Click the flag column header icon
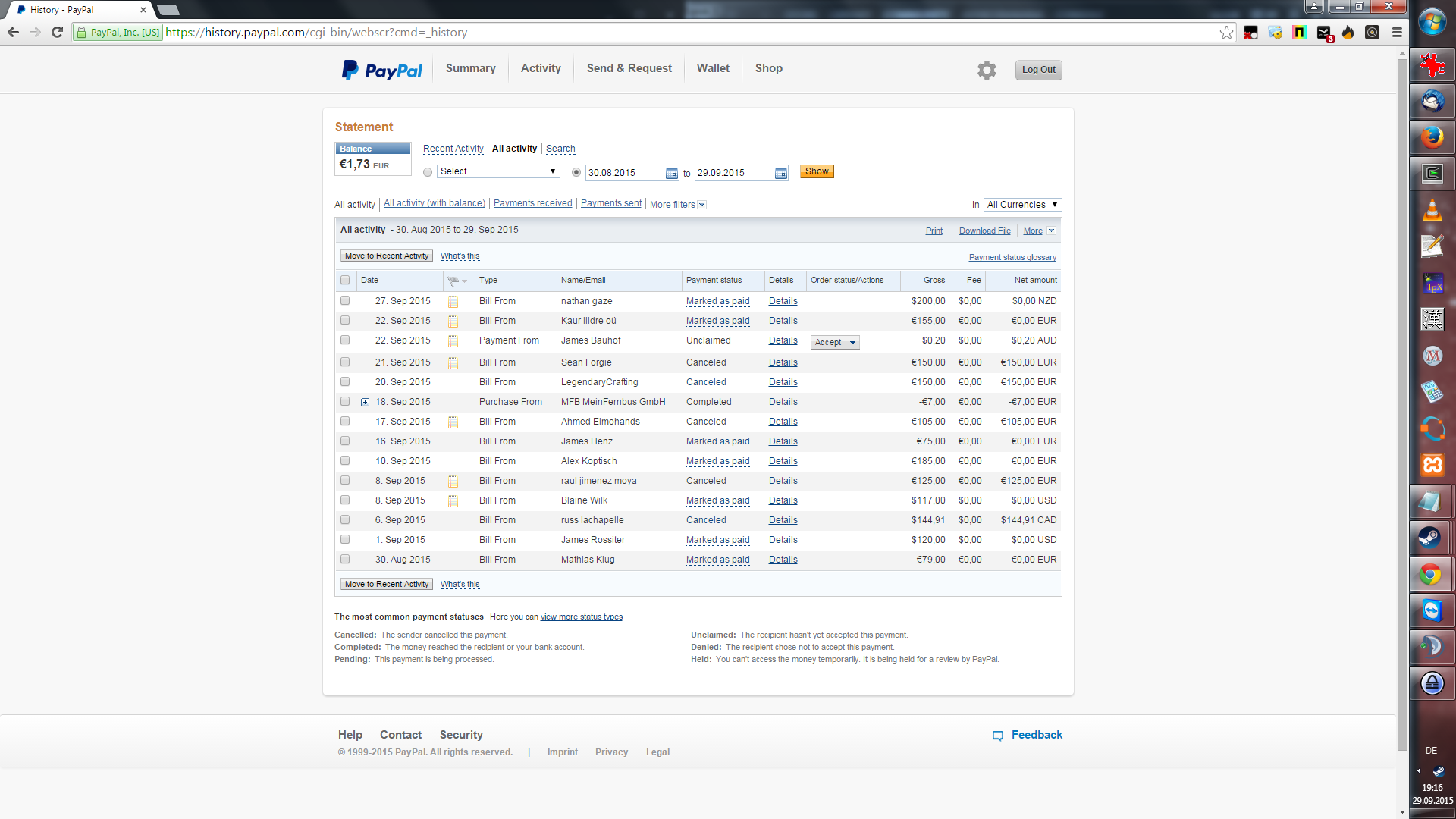Viewport: 1456px width, 819px height. coord(453,281)
